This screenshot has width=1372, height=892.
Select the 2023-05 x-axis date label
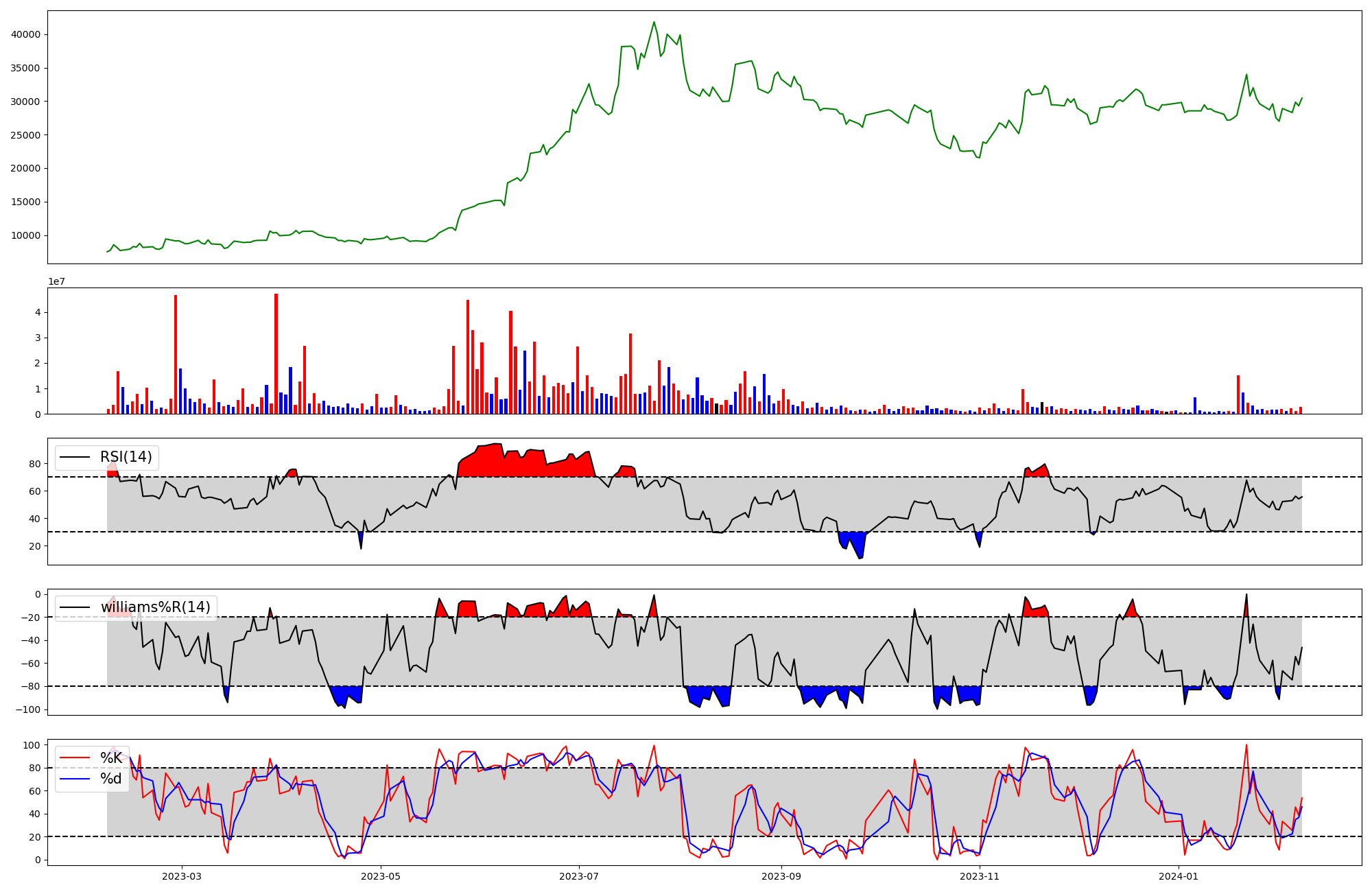click(x=381, y=876)
